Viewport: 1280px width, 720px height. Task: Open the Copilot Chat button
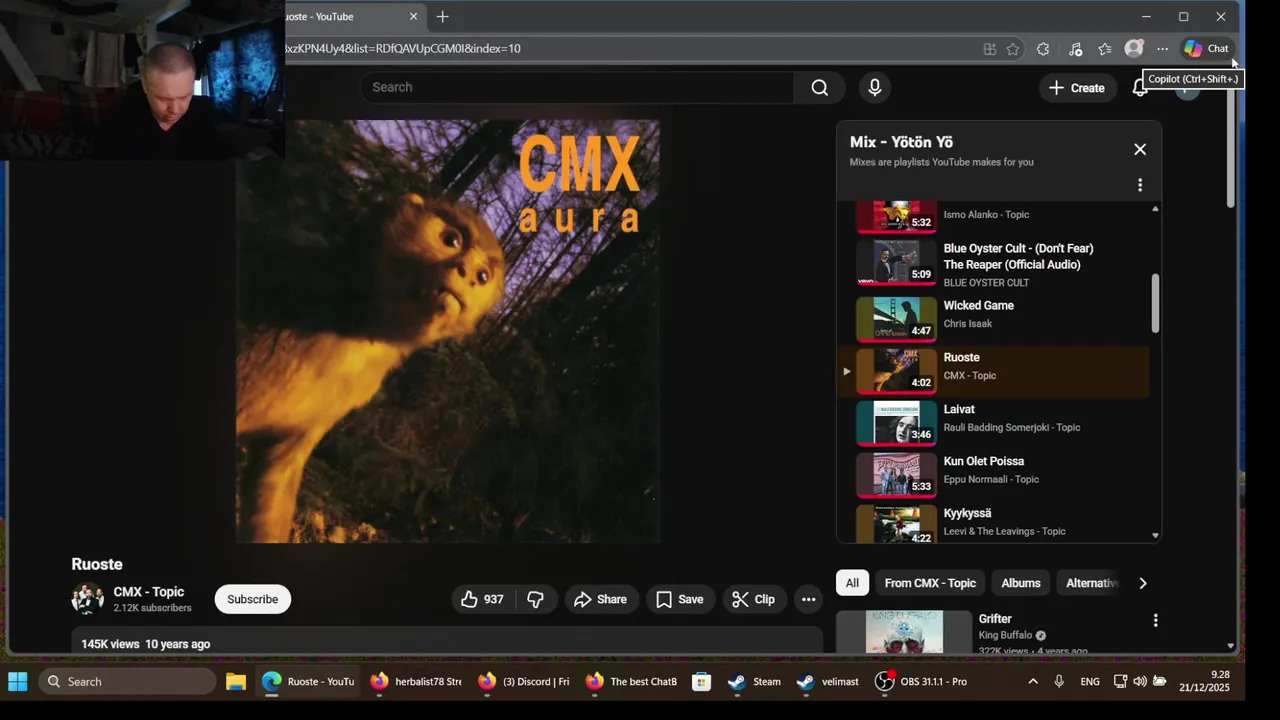1206,48
